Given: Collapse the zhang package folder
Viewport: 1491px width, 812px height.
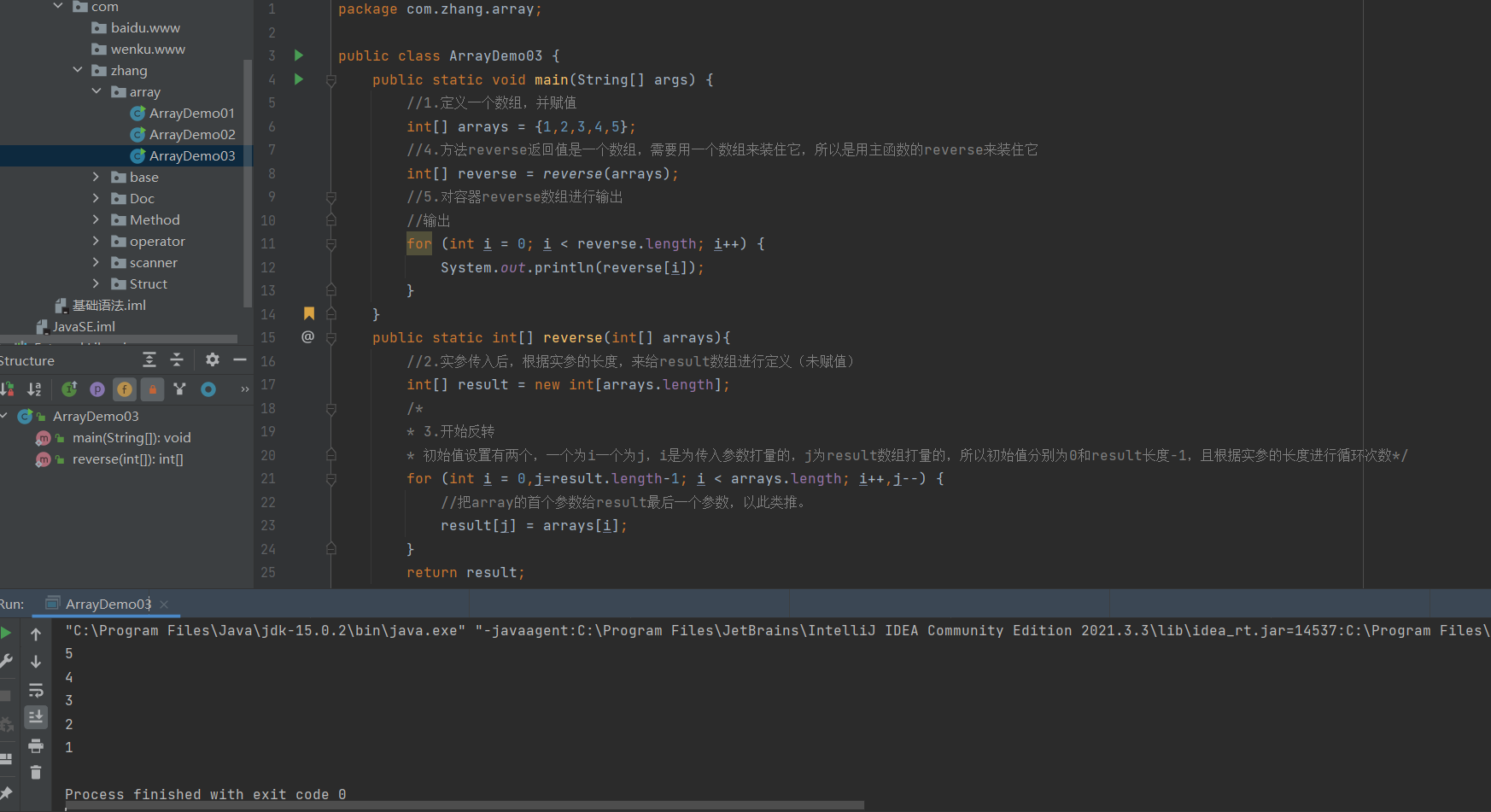Looking at the screenshot, I should coord(78,70).
